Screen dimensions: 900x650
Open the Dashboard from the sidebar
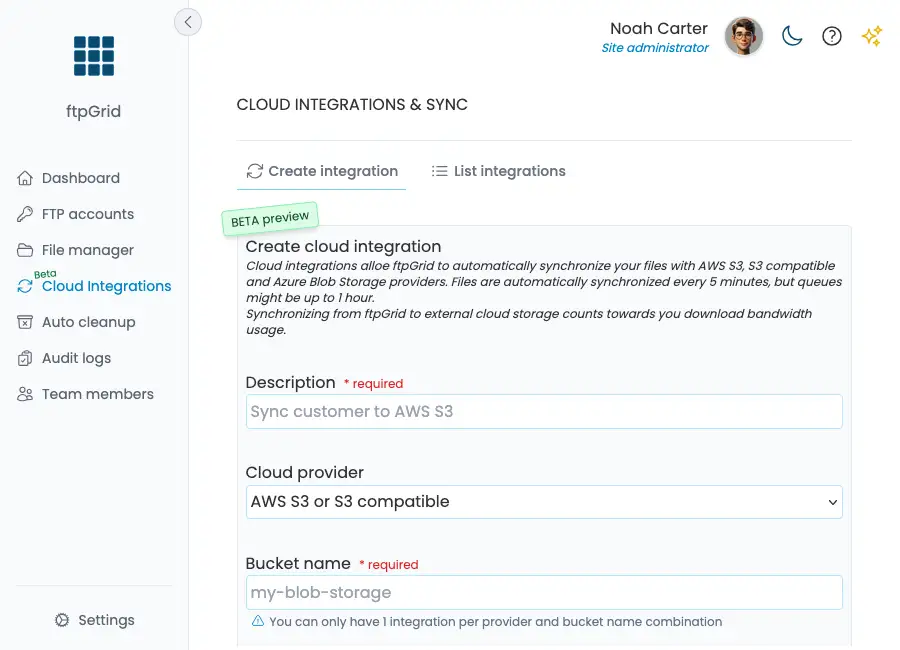click(x=81, y=178)
